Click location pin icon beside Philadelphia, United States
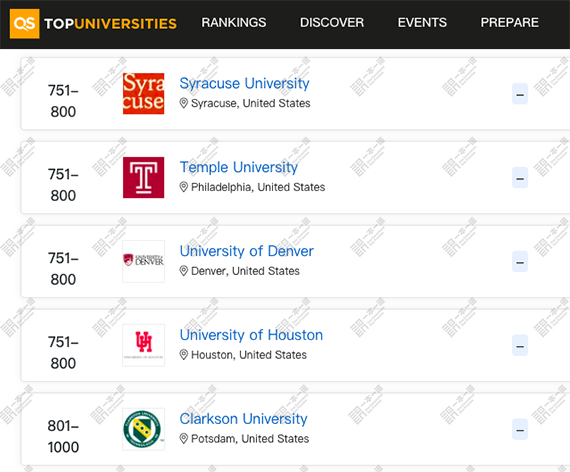 point(184,187)
